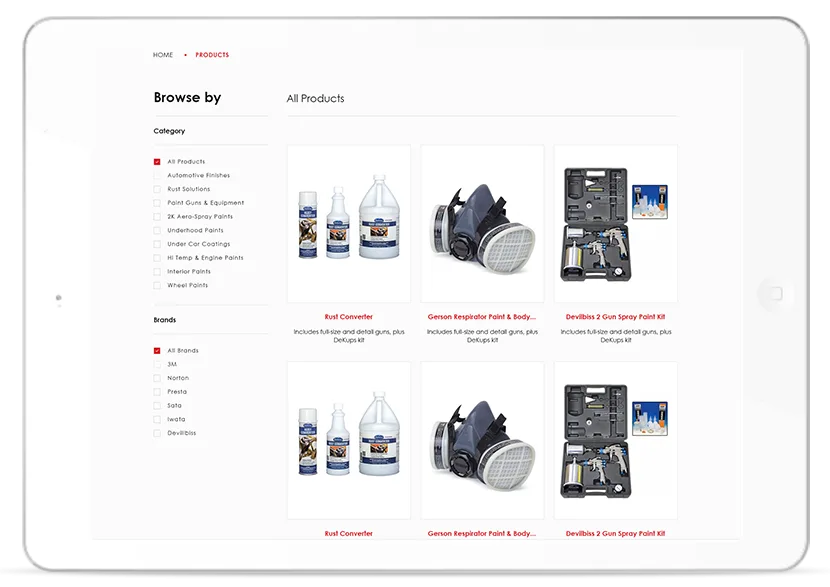Uncheck the All Products category checkbox
This screenshot has width=830, height=587.
pos(157,162)
